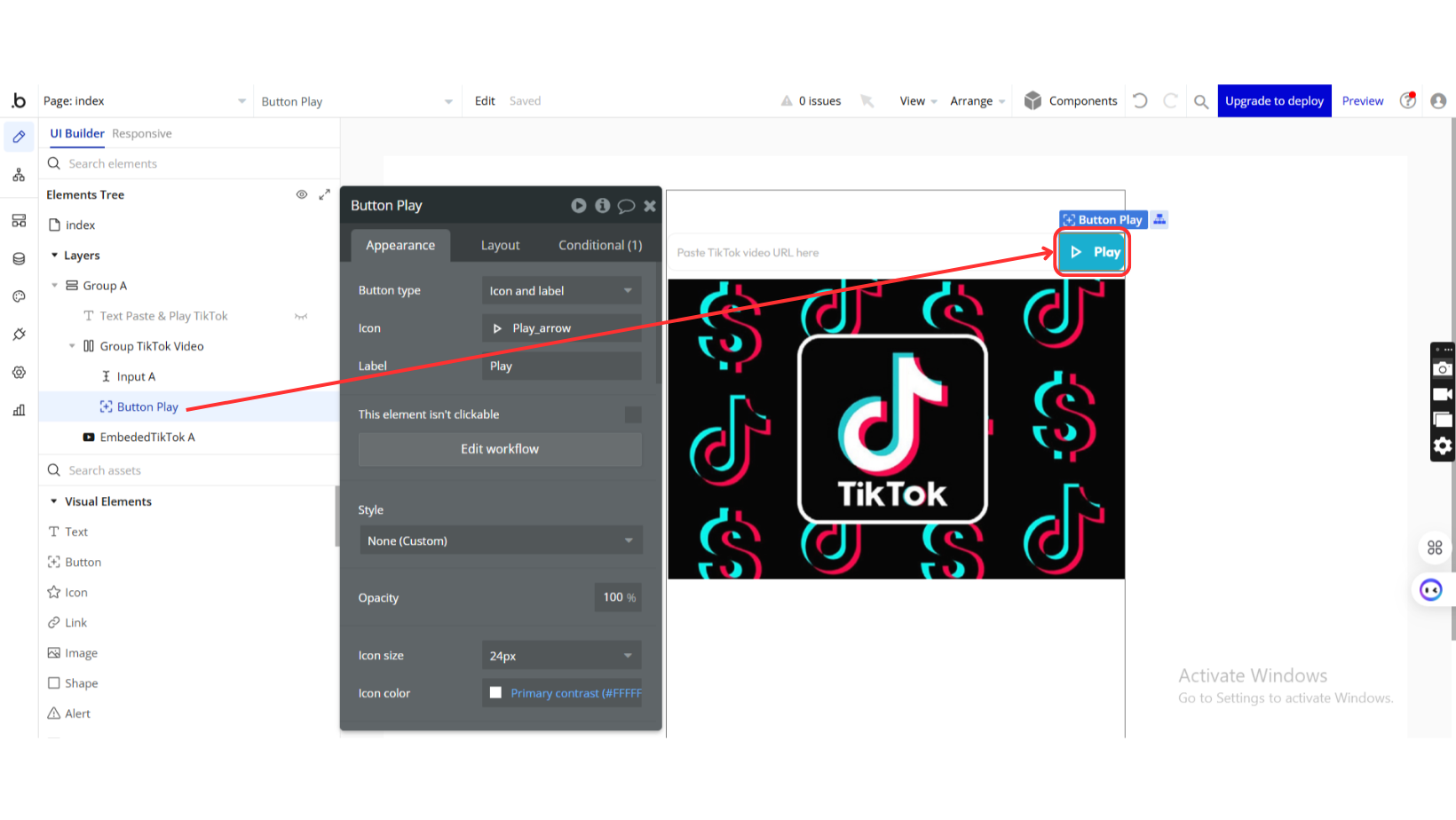Click the white Icon color swatch

pyautogui.click(x=495, y=693)
